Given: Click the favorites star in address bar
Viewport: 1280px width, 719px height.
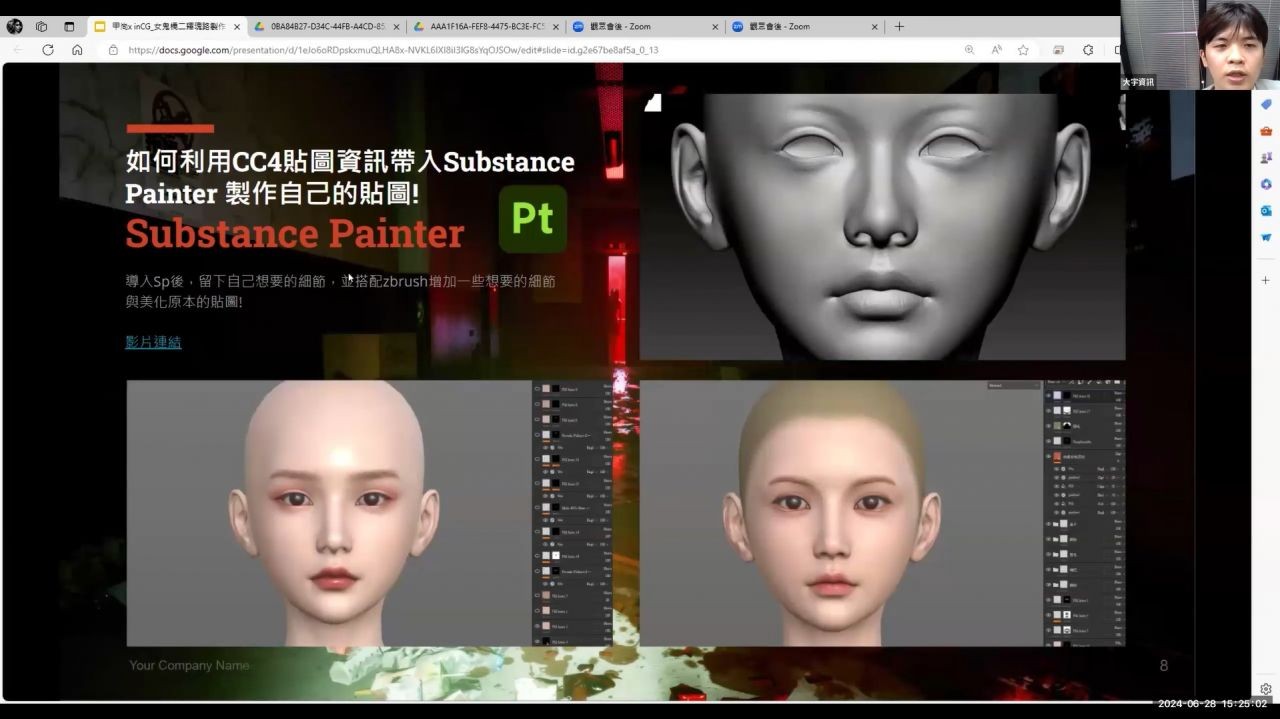Looking at the screenshot, I should point(1023,50).
